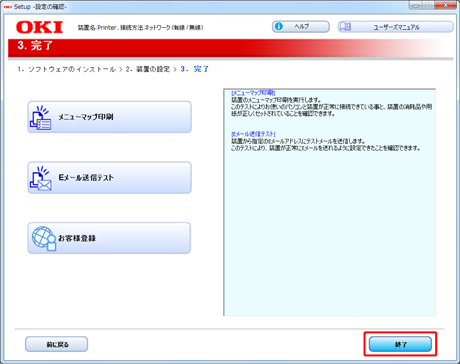Click the small OKI icon in title bar
This screenshot has width=460, height=364.
tap(8, 6)
